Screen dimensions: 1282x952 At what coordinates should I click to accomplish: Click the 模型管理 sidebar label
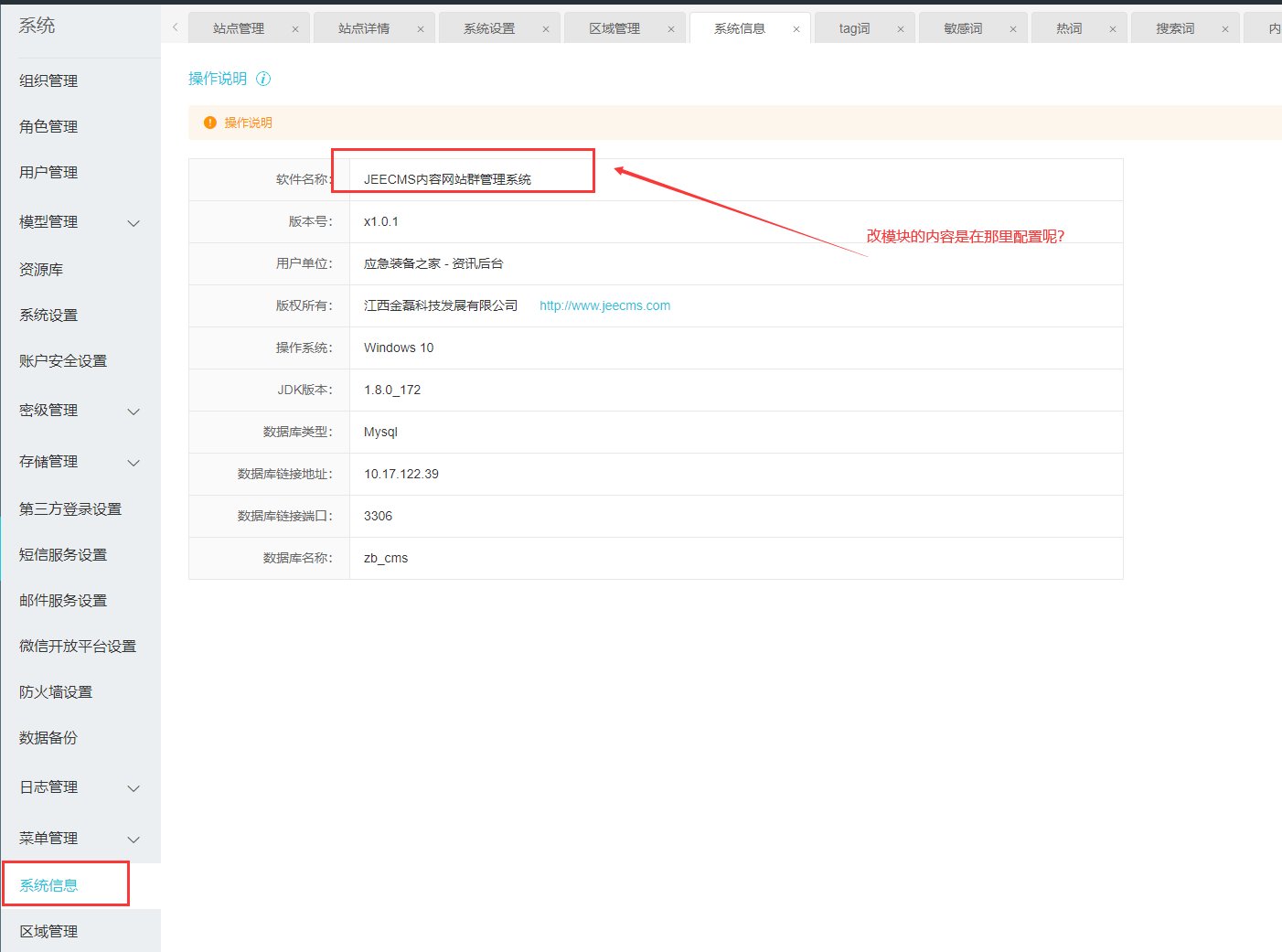48,221
